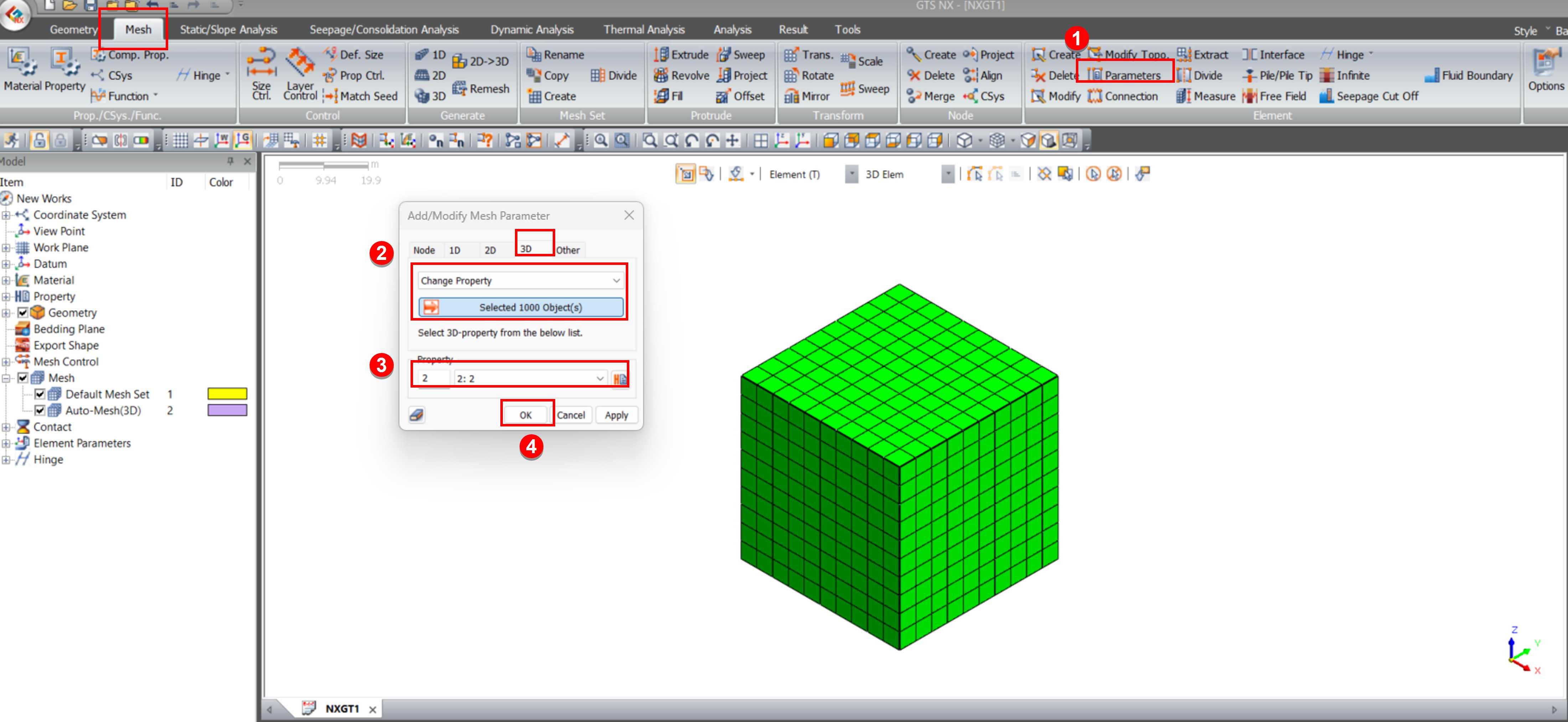The height and width of the screenshot is (722, 1568).
Task: Click Align in the Node group
Action: pyautogui.click(x=982, y=76)
